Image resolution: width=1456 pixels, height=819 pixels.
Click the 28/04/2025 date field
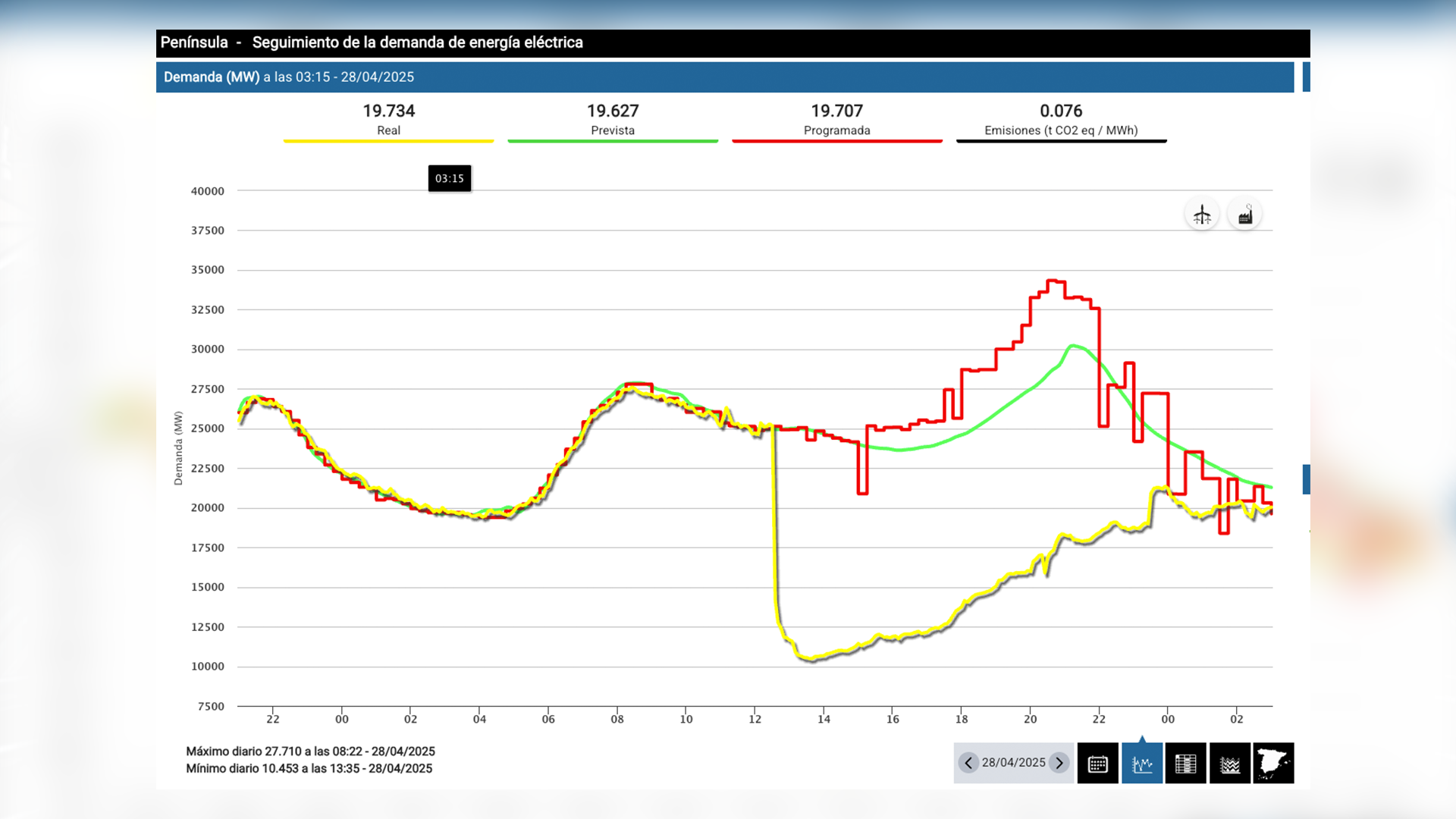click(1013, 763)
